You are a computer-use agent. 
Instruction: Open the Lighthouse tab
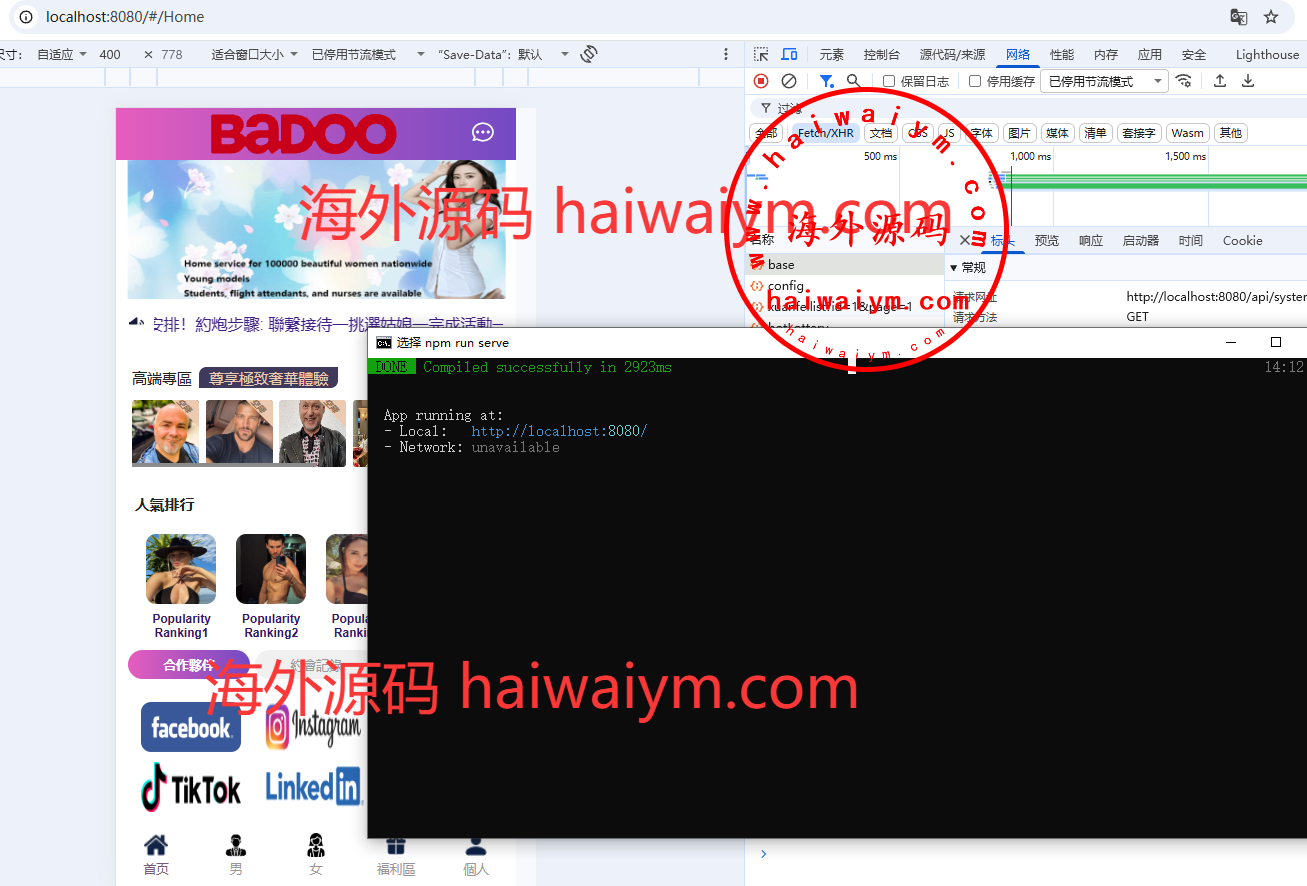[x=1267, y=54]
